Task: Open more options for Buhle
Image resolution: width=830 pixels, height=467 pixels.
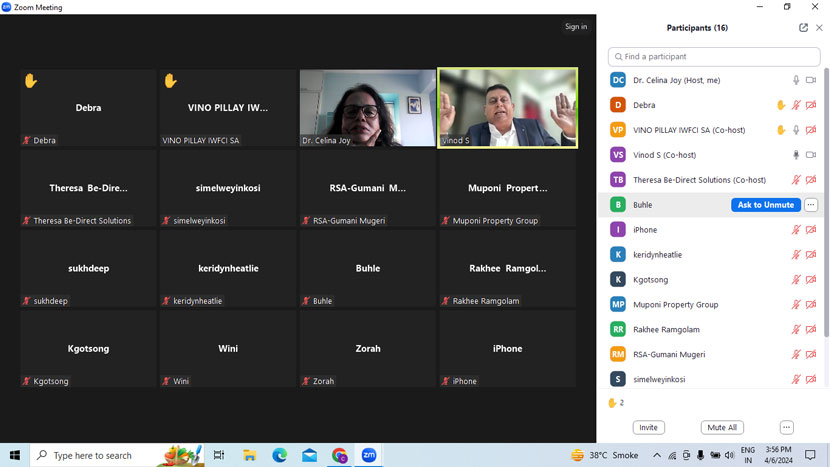Action: point(811,205)
